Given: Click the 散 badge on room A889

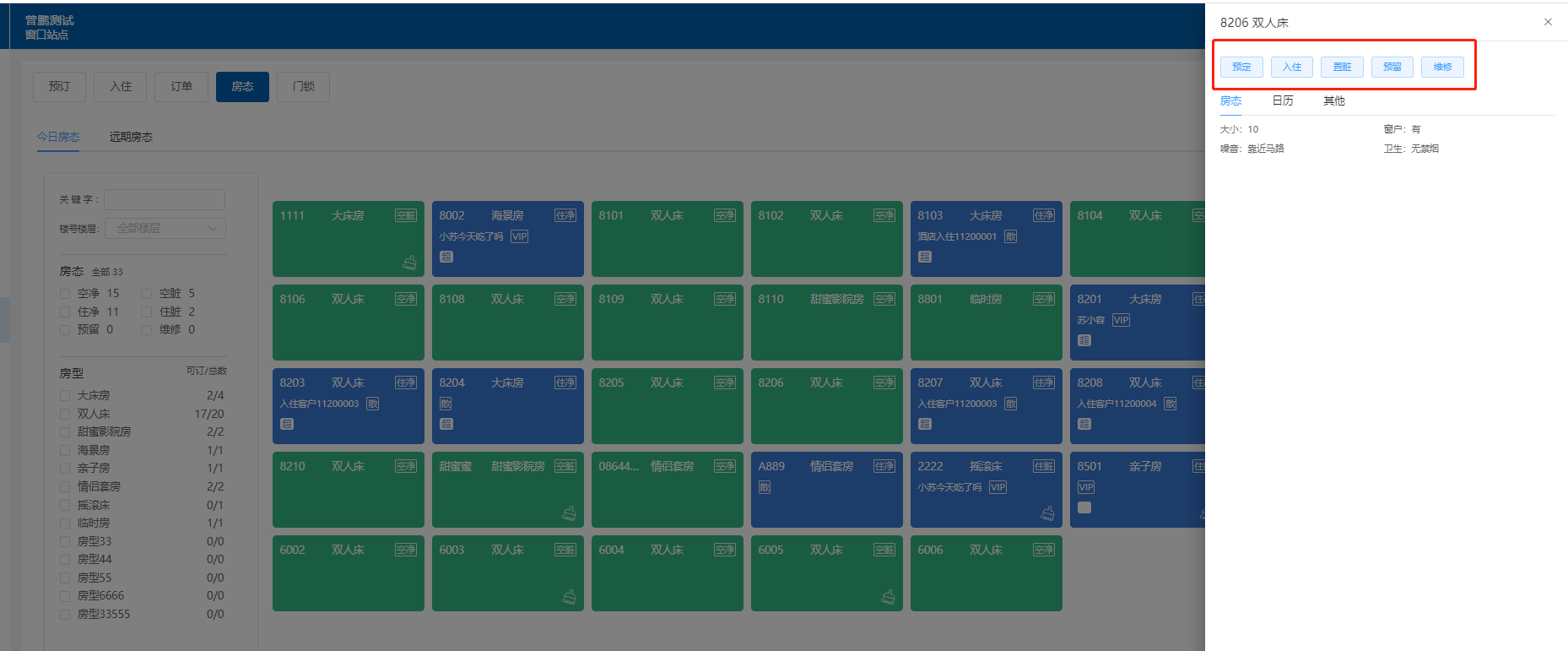Looking at the screenshot, I should (x=765, y=488).
